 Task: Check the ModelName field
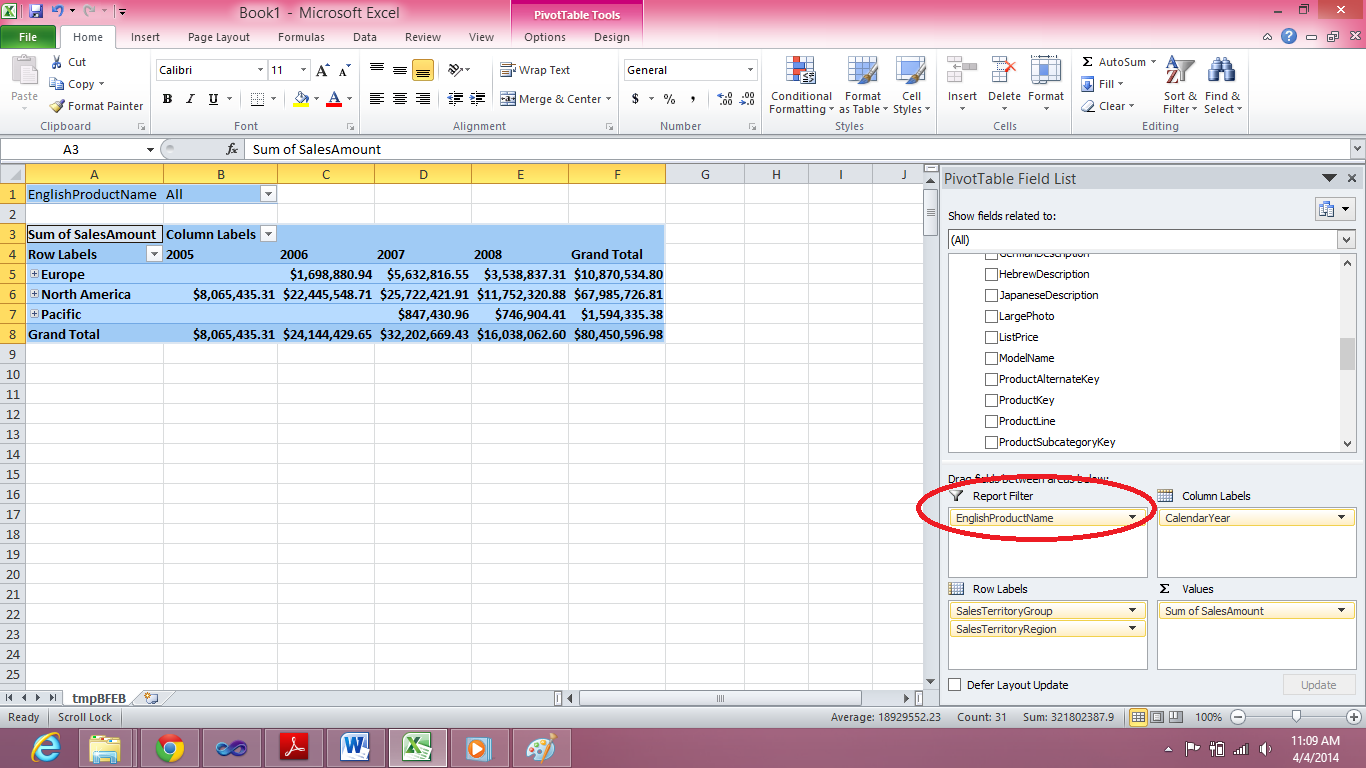(991, 358)
